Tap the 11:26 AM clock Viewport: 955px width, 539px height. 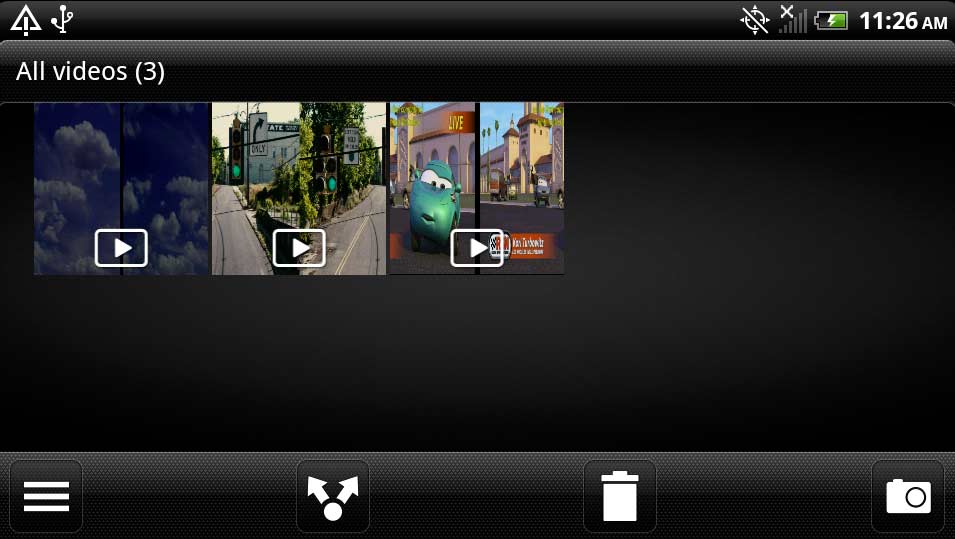click(903, 21)
